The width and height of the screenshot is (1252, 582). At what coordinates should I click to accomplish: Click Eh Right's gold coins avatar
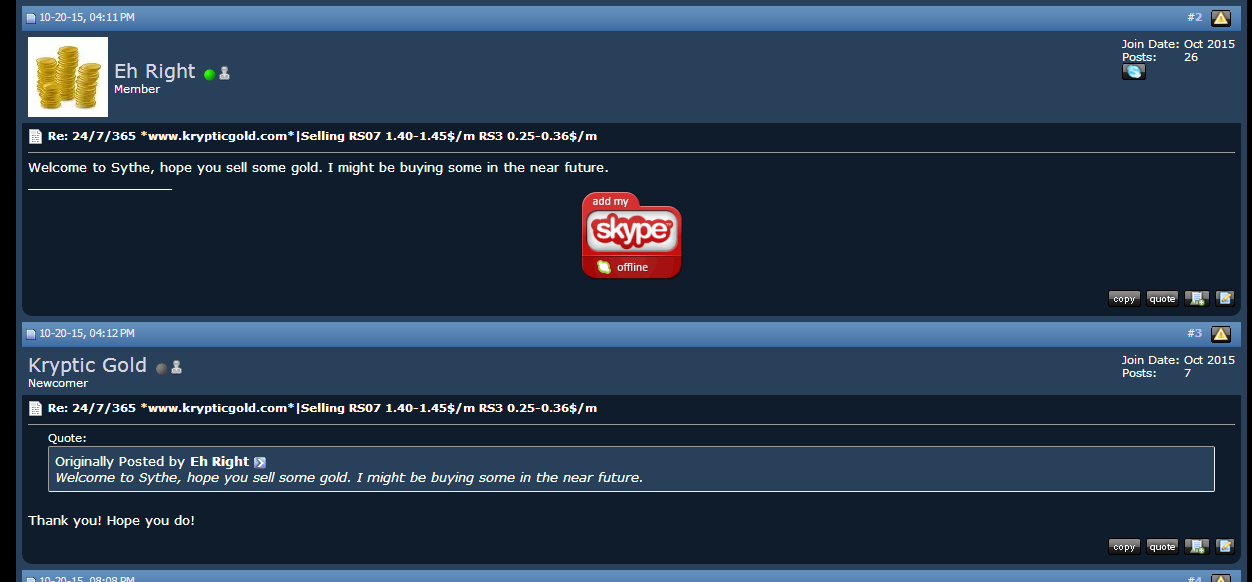[68, 77]
